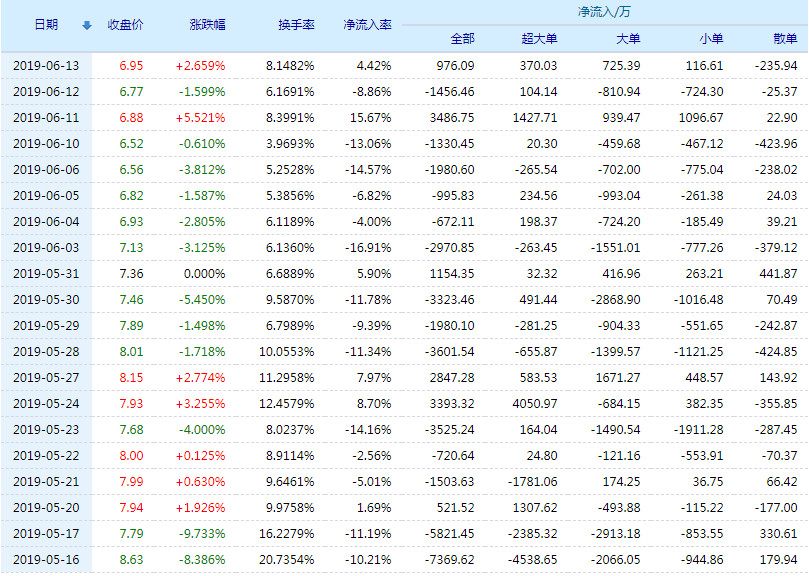Viewport: 809px width, 576px height.
Task: Click turnover rate 20.7354%
Action: [x=286, y=559]
